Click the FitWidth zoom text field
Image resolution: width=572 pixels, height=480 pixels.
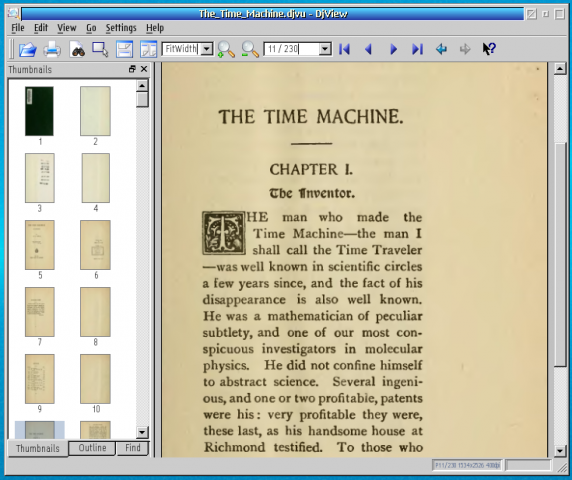[181, 49]
